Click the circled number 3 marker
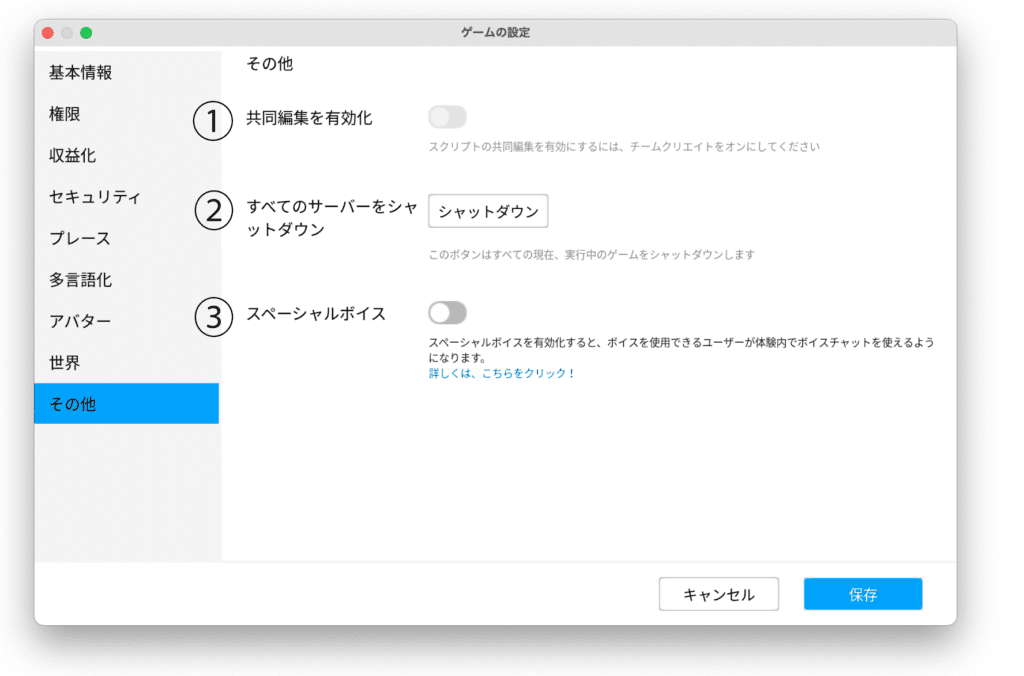Image resolution: width=1024 pixels, height=676 pixels. [212, 316]
